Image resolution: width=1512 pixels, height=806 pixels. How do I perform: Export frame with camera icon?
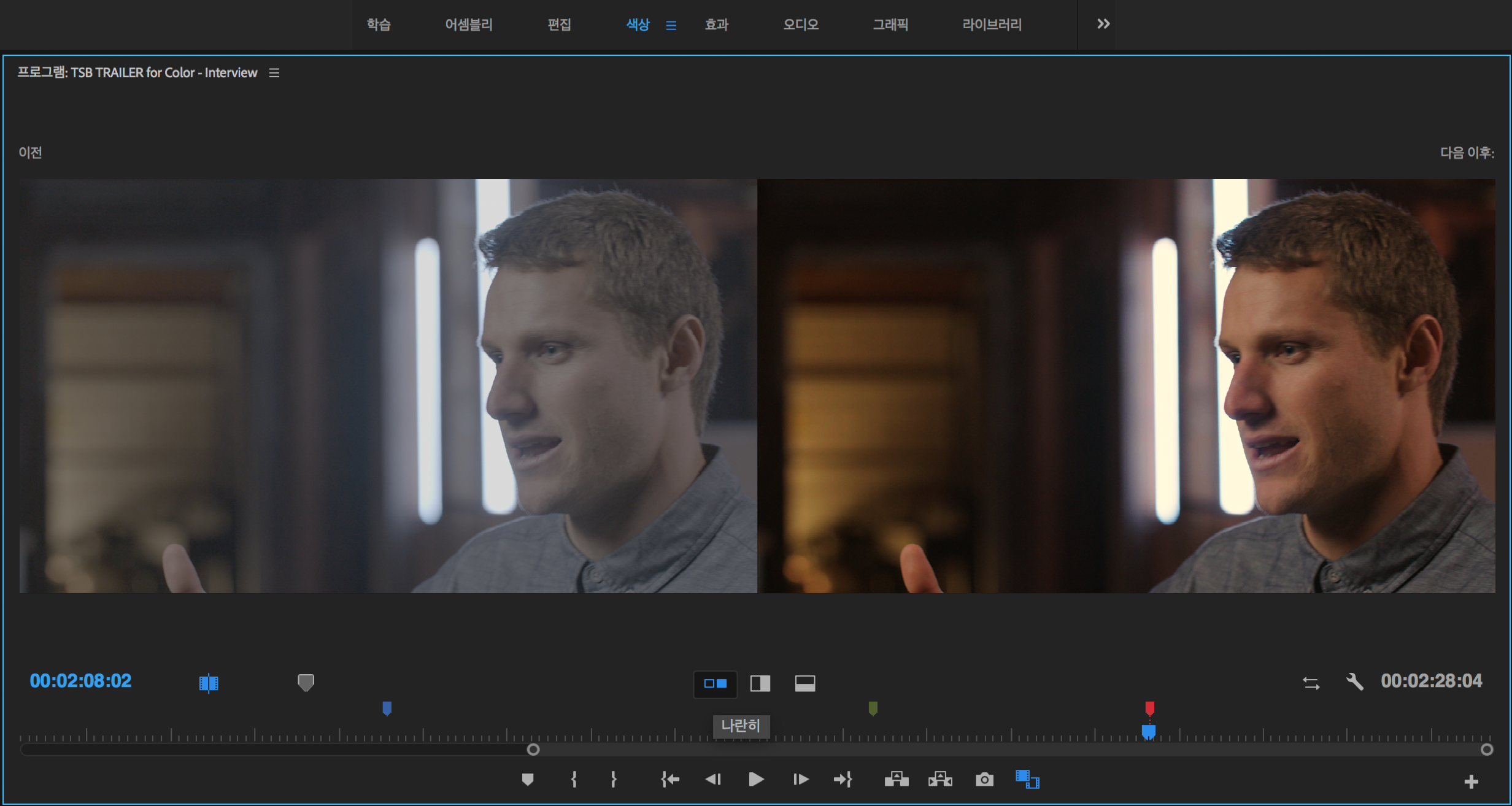click(984, 780)
